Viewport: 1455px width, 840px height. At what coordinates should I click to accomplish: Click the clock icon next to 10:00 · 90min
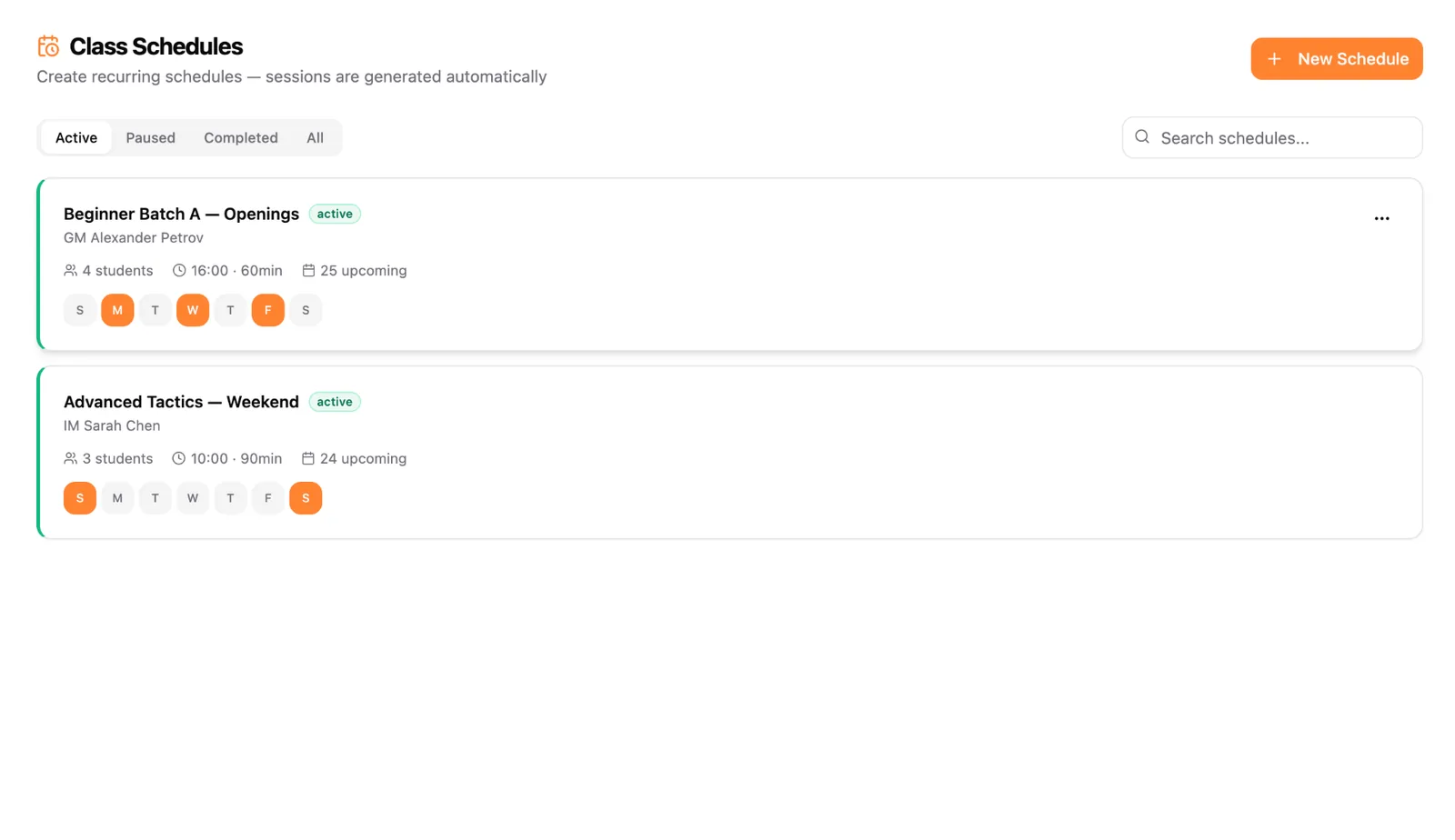tap(179, 459)
